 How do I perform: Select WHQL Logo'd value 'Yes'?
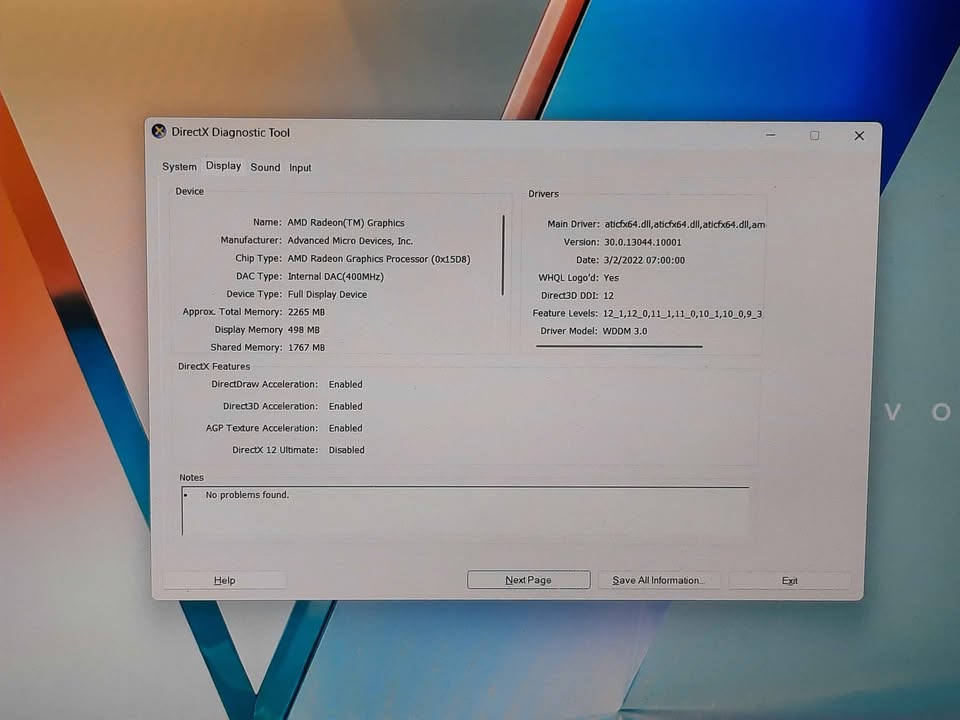pos(611,278)
